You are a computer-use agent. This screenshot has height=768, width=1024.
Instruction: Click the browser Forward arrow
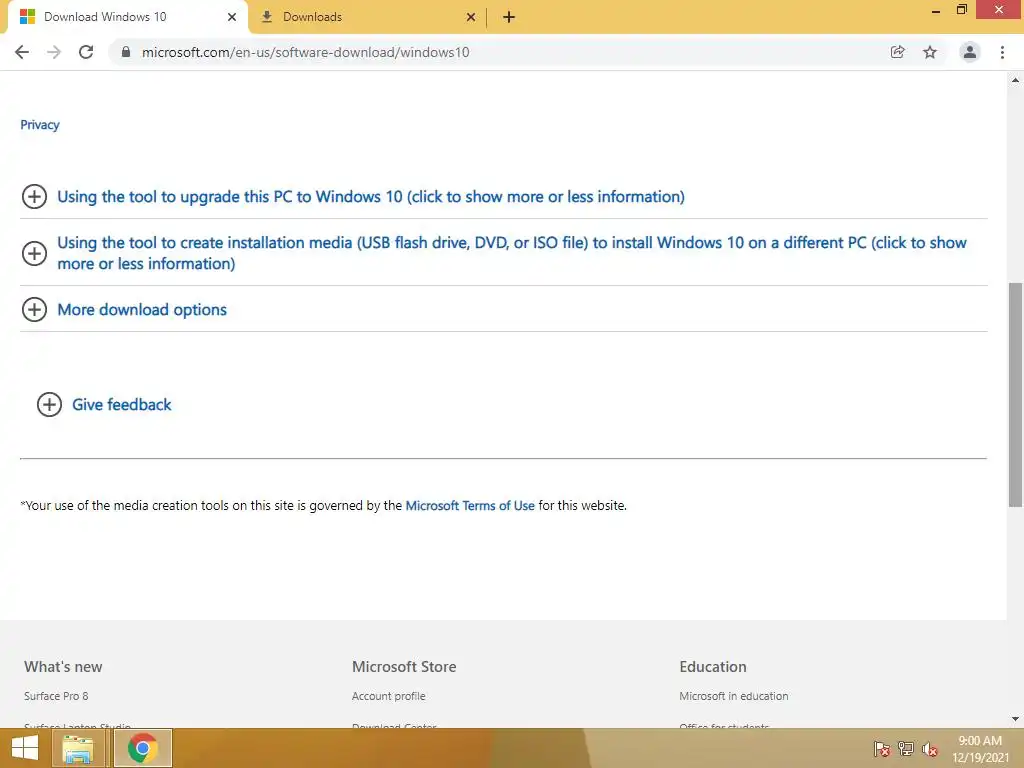[54, 52]
